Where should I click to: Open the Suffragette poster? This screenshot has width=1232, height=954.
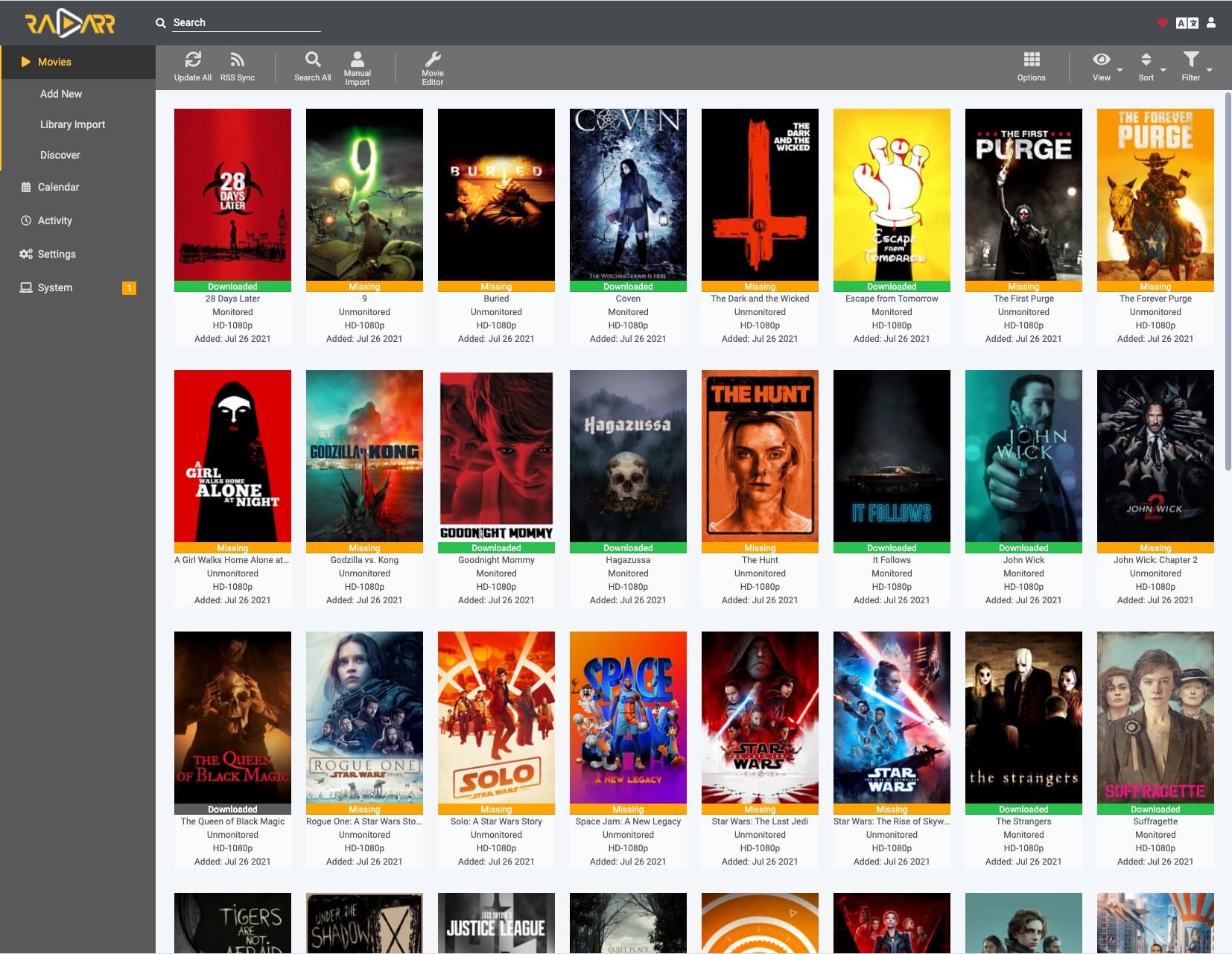[1155, 717]
